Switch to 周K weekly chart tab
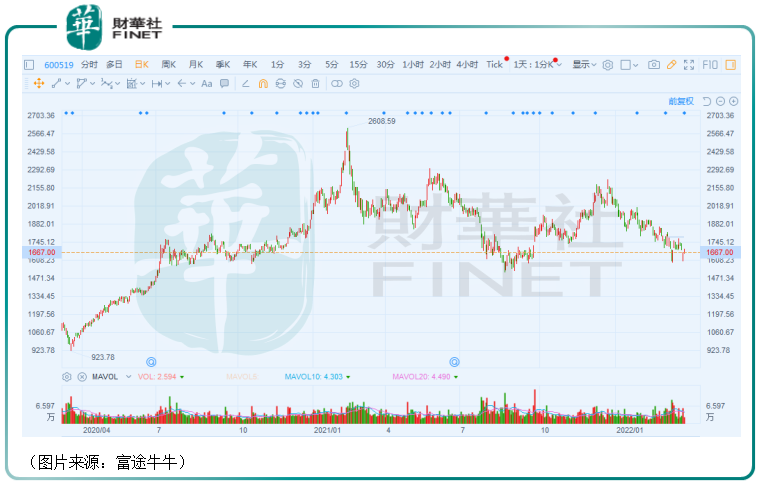The height and width of the screenshot is (487, 761). click(x=168, y=65)
